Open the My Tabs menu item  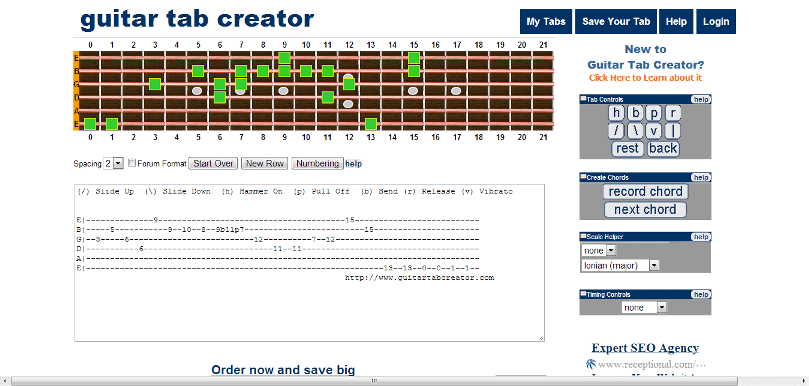(546, 22)
